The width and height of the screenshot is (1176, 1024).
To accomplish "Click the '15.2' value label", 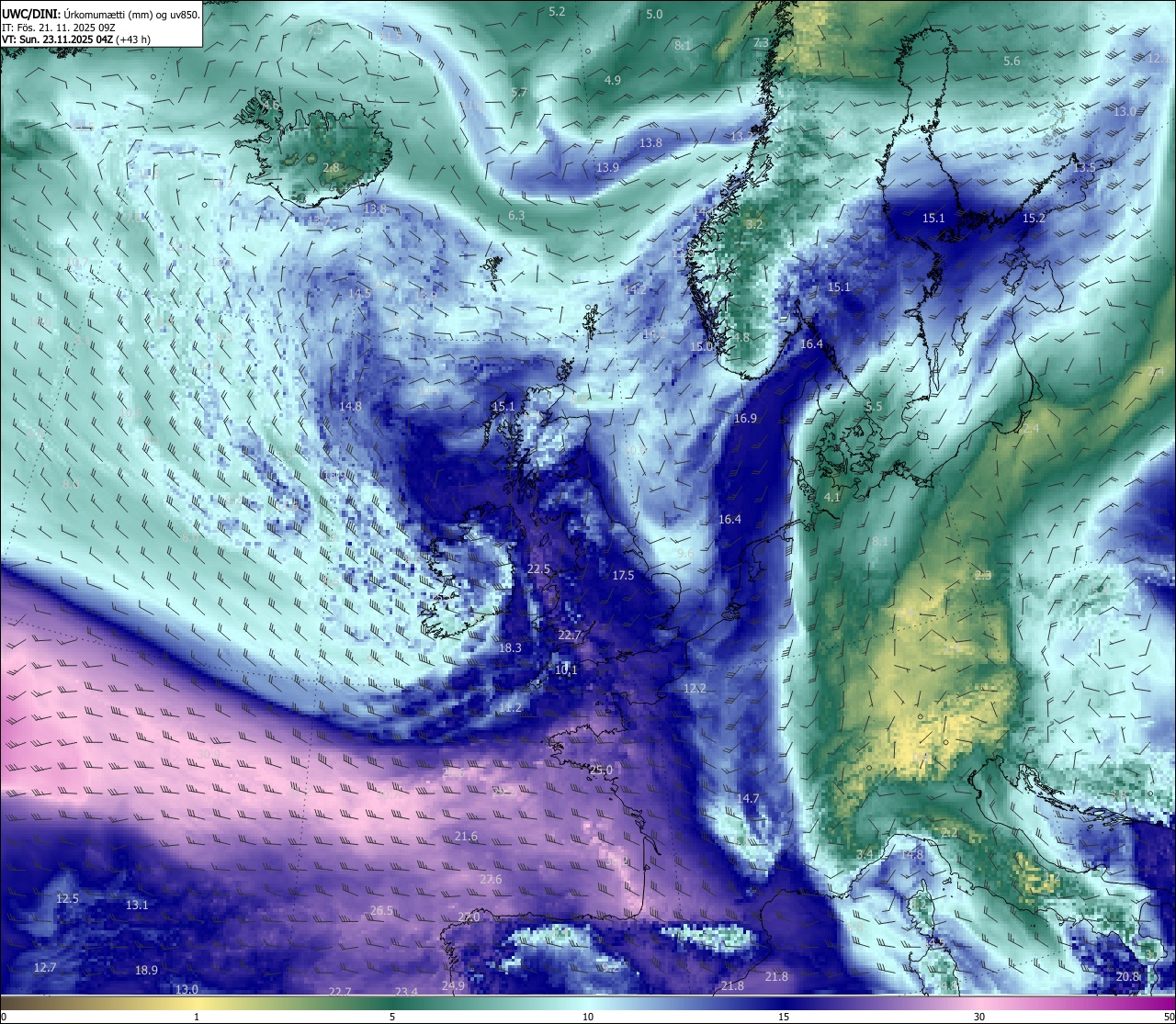I will click(1035, 218).
